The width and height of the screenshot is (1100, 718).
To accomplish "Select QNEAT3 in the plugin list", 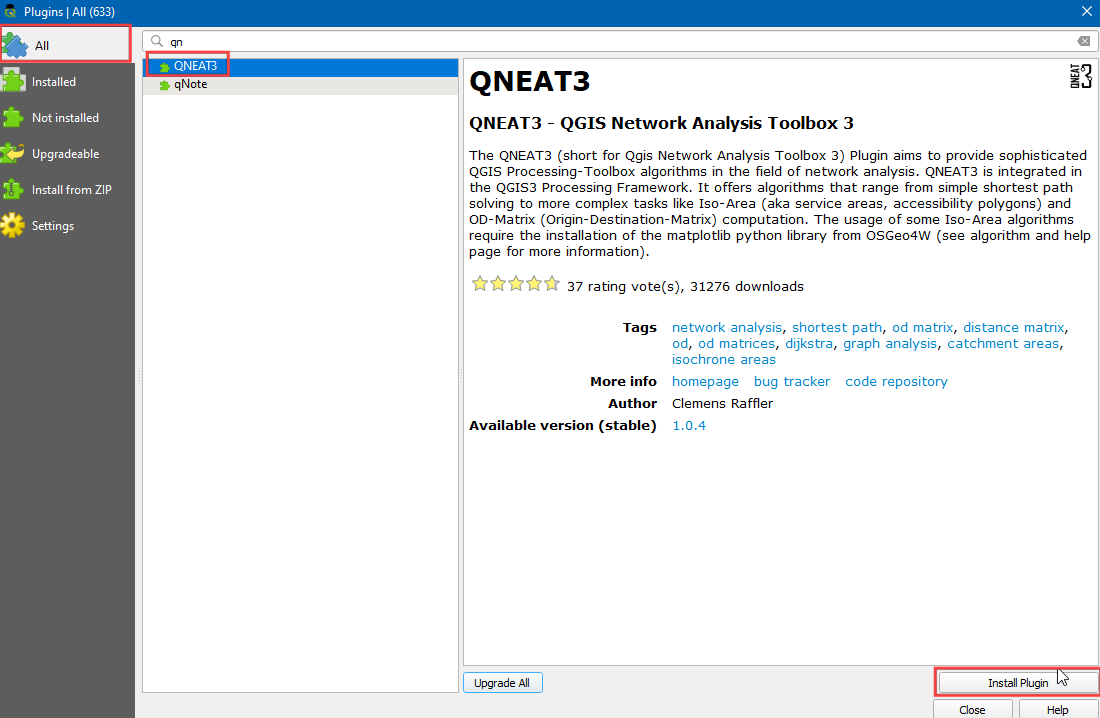I will tap(195, 66).
